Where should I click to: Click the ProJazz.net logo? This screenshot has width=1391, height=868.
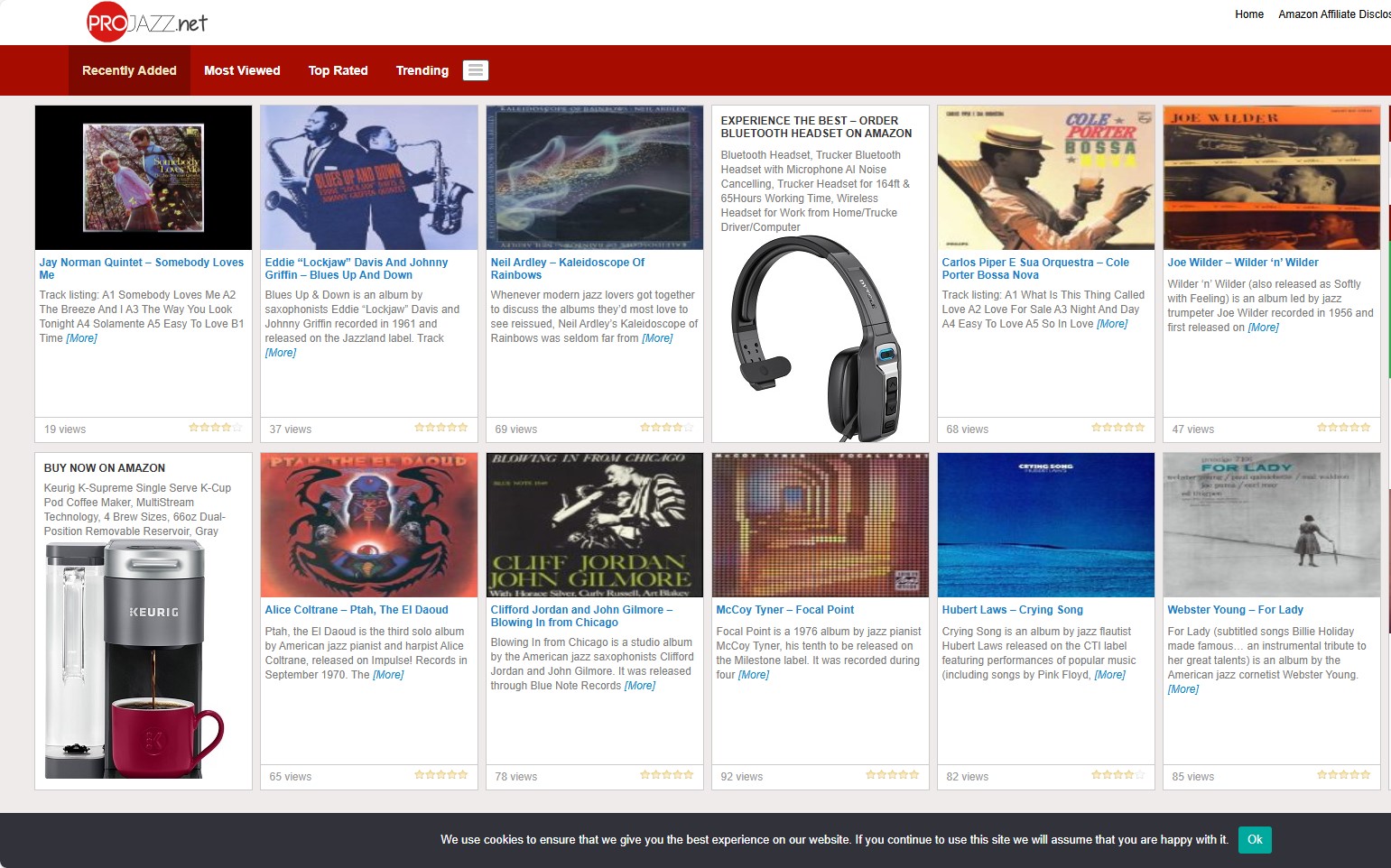(147, 23)
